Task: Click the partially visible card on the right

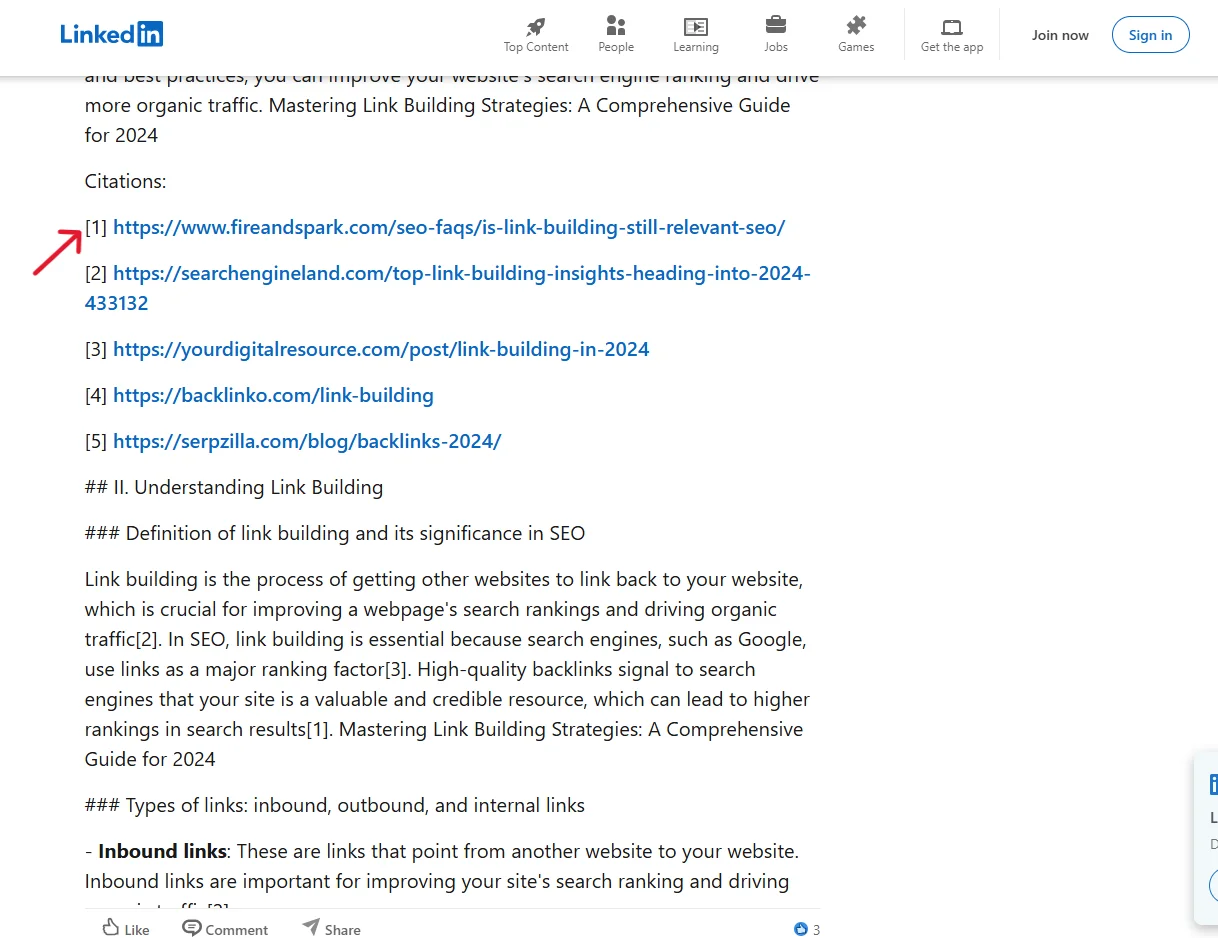Action: [x=1209, y=840]
